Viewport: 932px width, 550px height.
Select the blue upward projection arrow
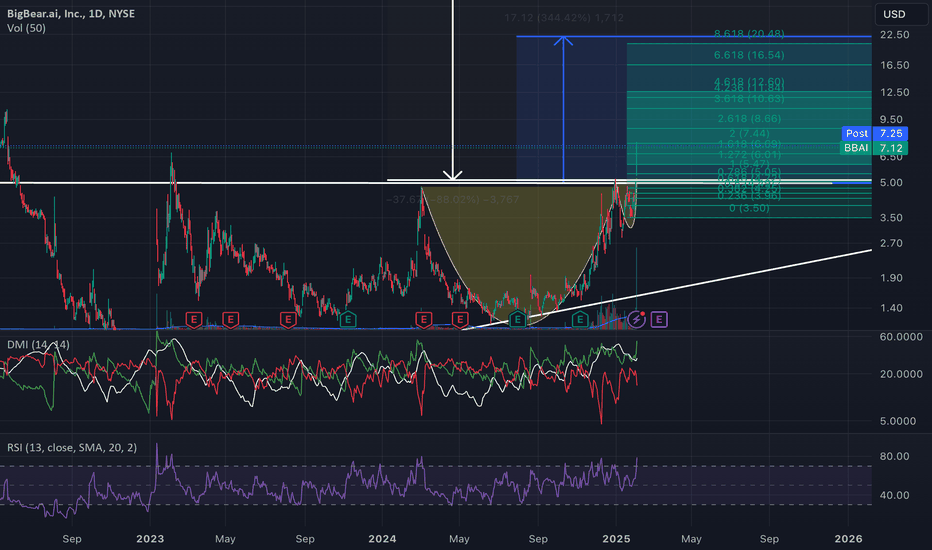563,107
